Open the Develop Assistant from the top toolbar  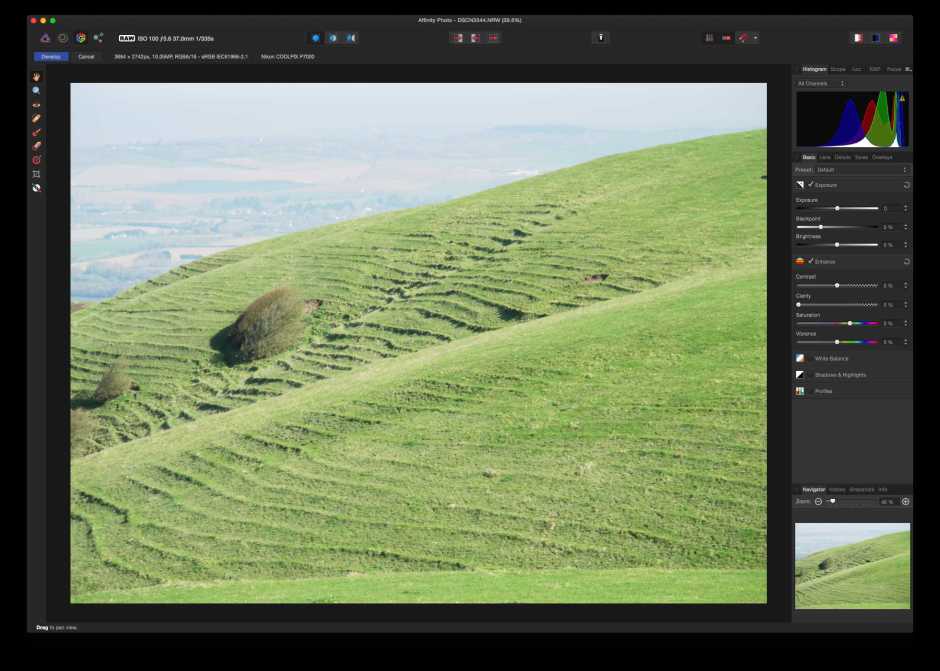600,37
